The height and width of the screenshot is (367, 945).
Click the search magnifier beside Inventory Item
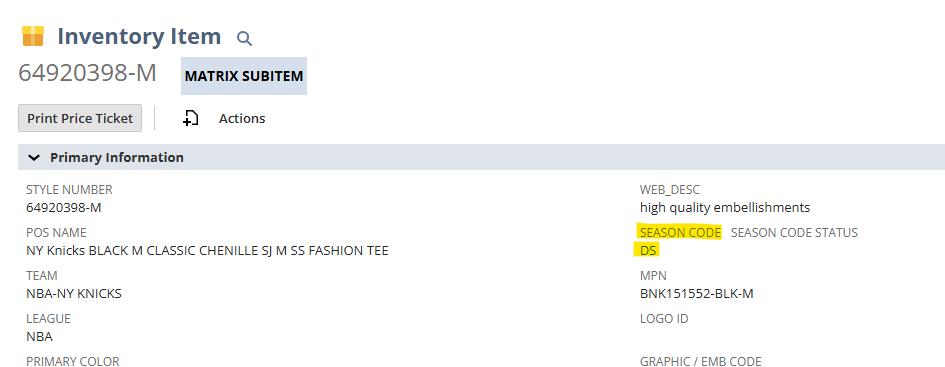[x=244, y=39]
